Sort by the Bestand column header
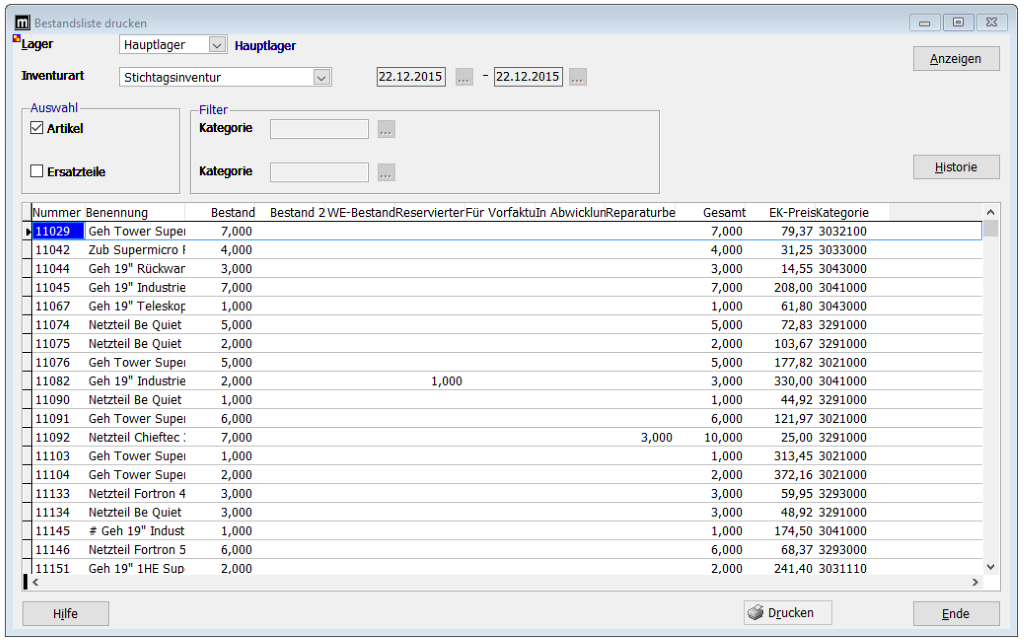Screen dimensions: 1024x642 coord(232,212)
